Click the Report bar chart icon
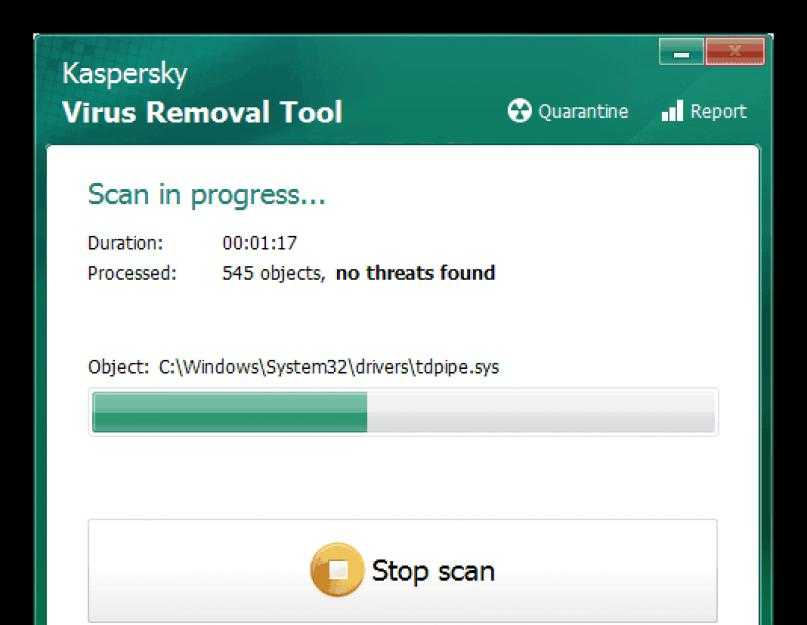Viewport: 807px width, 625px height. [672, 111]
